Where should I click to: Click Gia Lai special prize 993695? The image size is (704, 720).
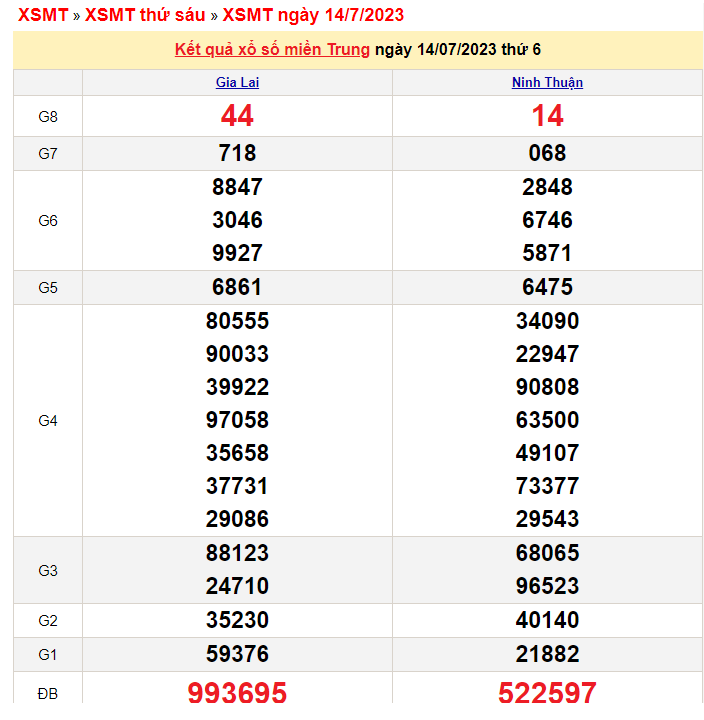(x=237, y=692)
